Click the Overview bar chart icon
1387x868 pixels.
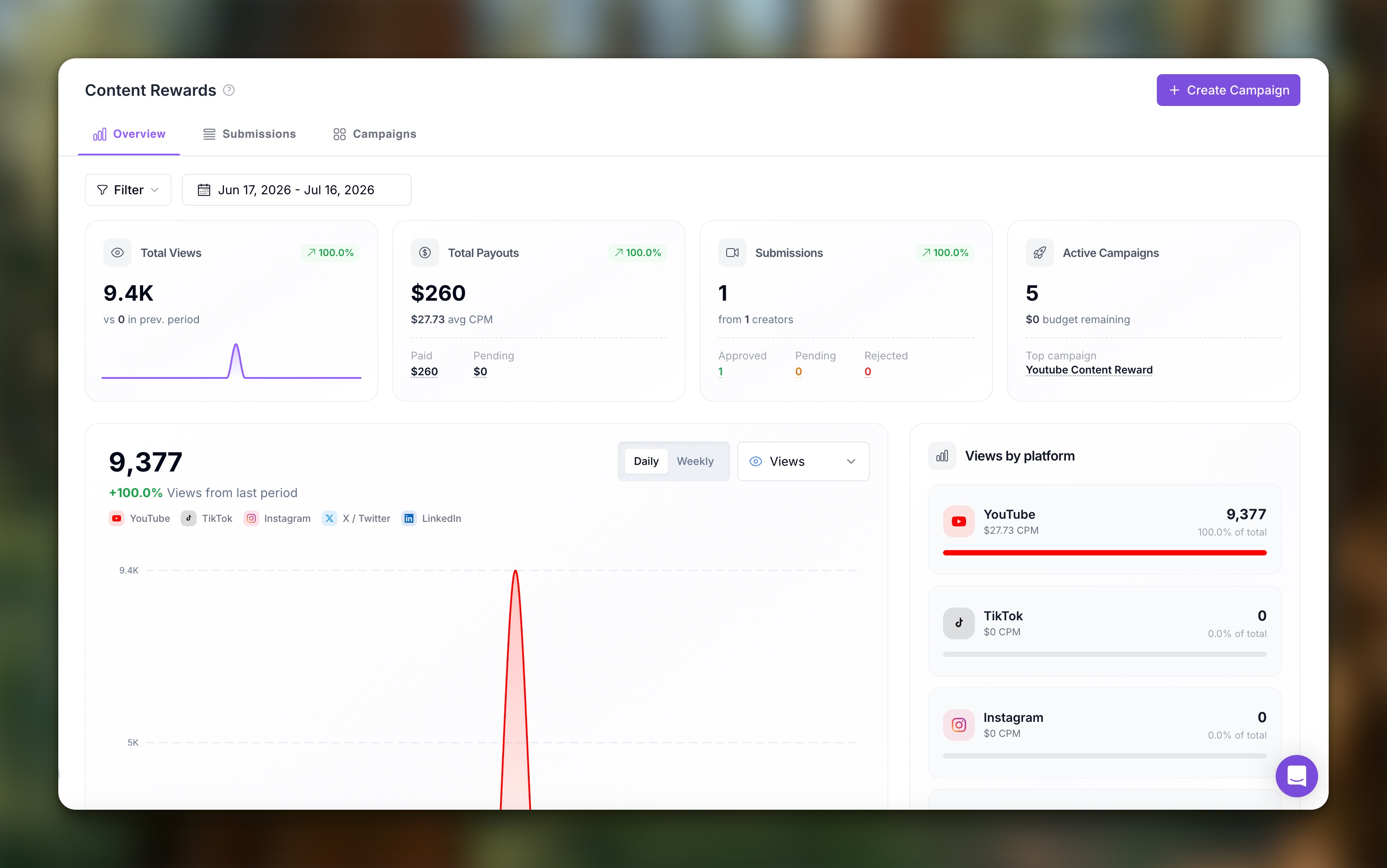(100, 134)
